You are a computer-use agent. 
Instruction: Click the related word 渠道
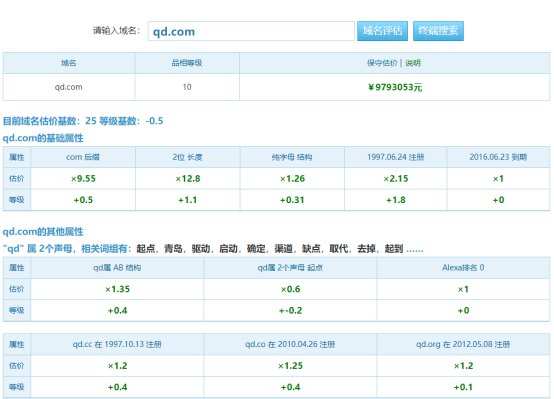283,249
